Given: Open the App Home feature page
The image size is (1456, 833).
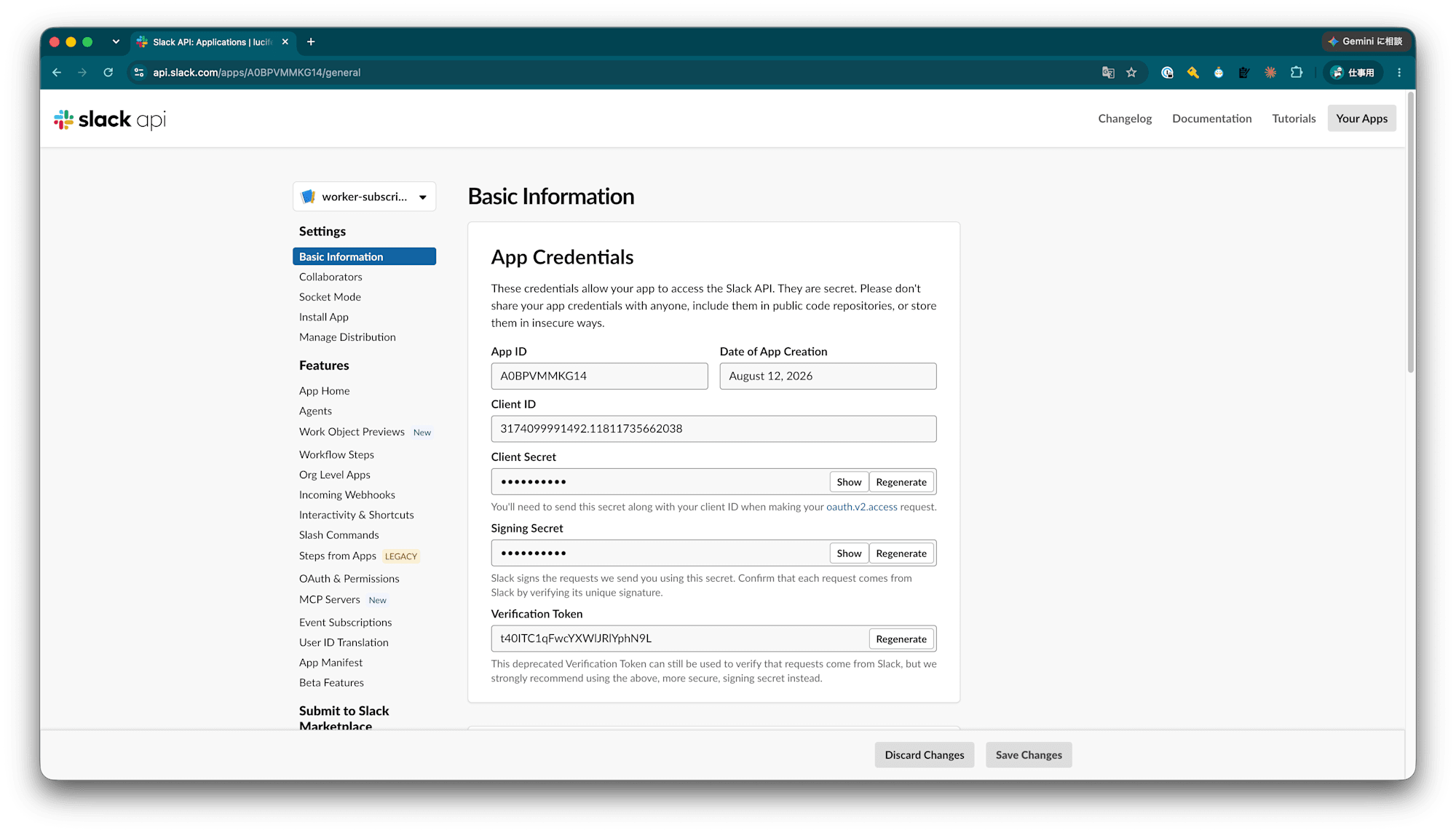Looking at the screenshot, I should pos(325,391).
